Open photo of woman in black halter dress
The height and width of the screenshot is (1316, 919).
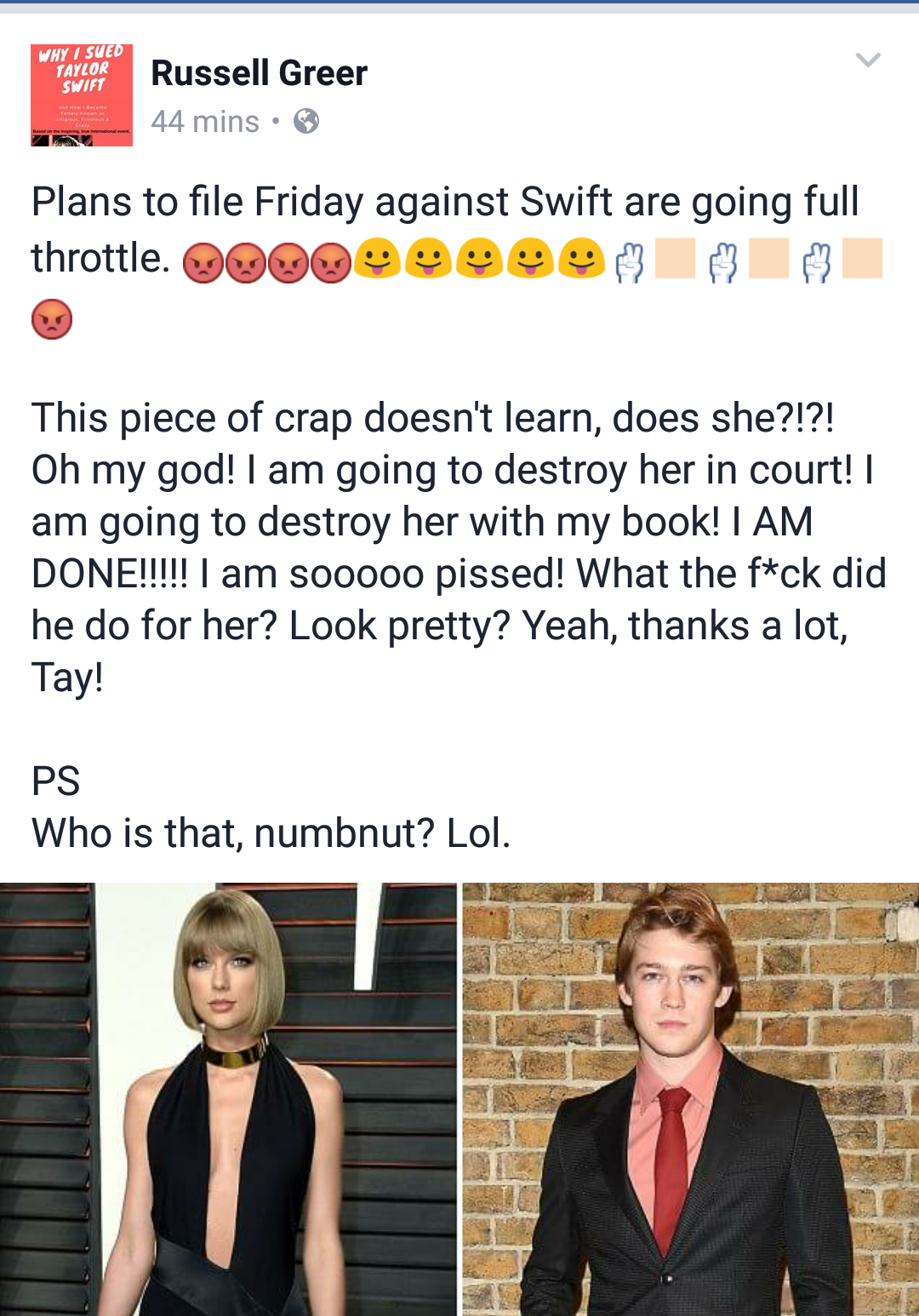click(228, 1099)
